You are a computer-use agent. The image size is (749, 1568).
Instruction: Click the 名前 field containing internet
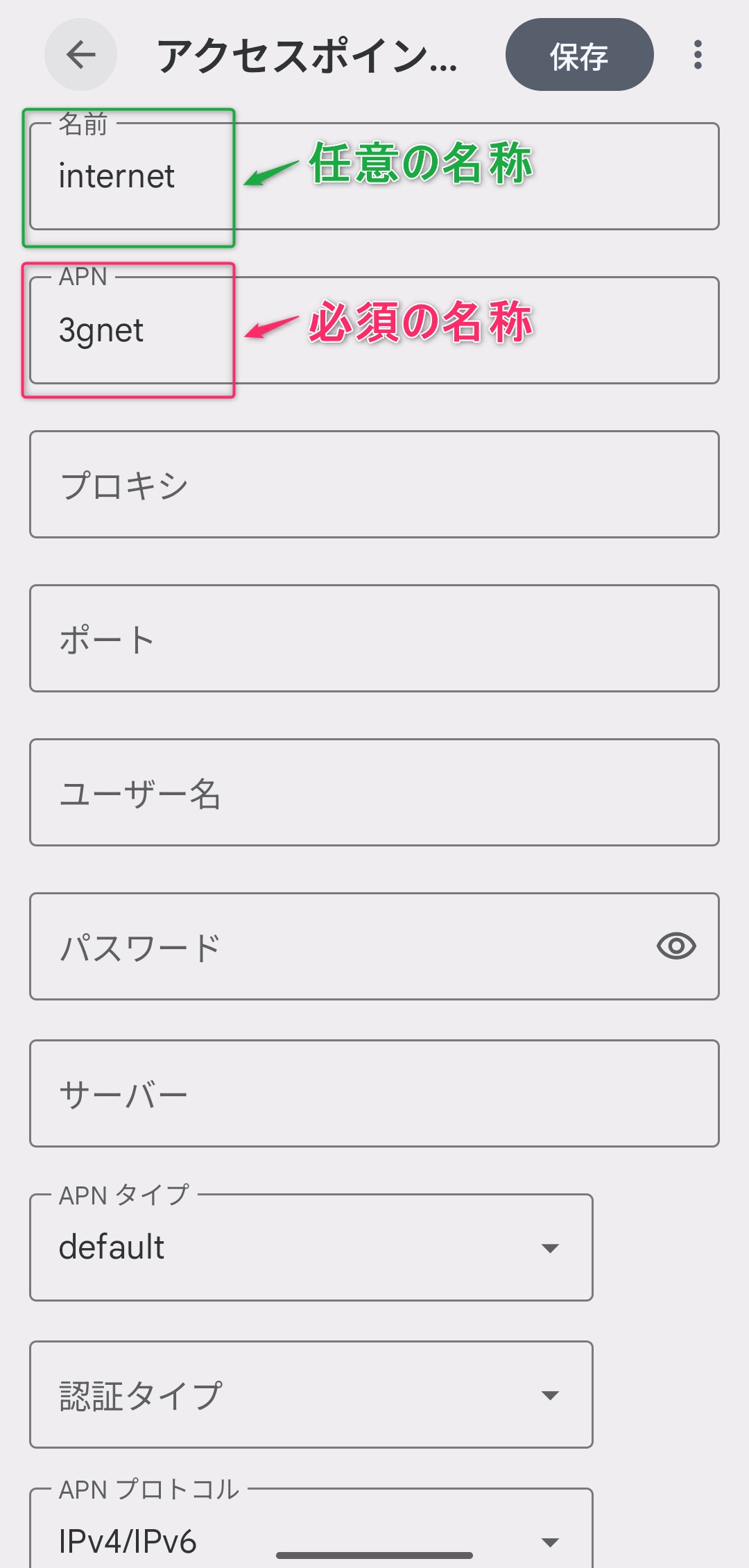pyautogui.click(x=374, y=176)
